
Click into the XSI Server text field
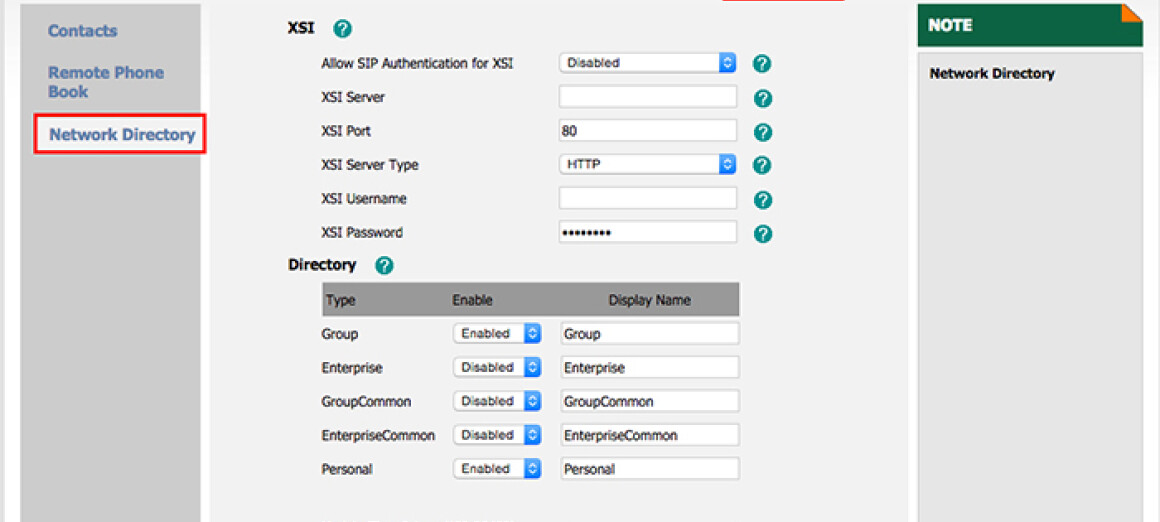coord(647,97)
